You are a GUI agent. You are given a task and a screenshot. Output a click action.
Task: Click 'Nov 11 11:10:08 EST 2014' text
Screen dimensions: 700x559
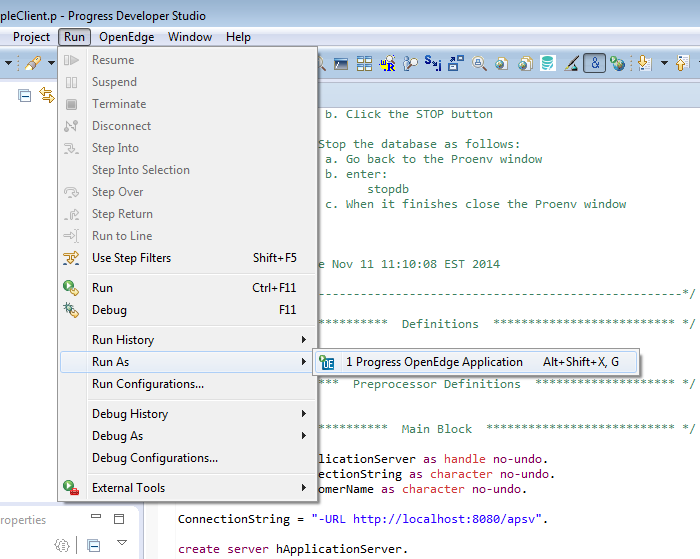[416, 264]
